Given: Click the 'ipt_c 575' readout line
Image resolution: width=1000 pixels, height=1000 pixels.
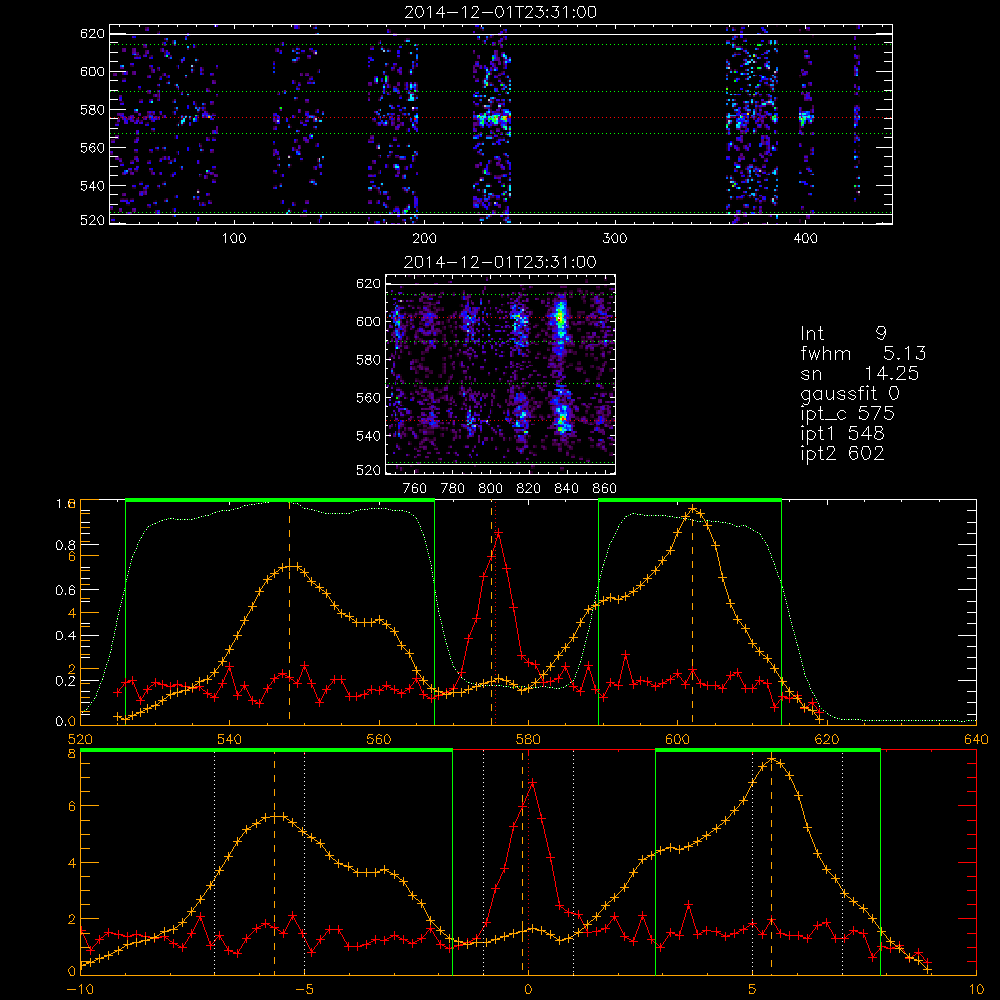Looking at the screenshot, I should point(848,414).
